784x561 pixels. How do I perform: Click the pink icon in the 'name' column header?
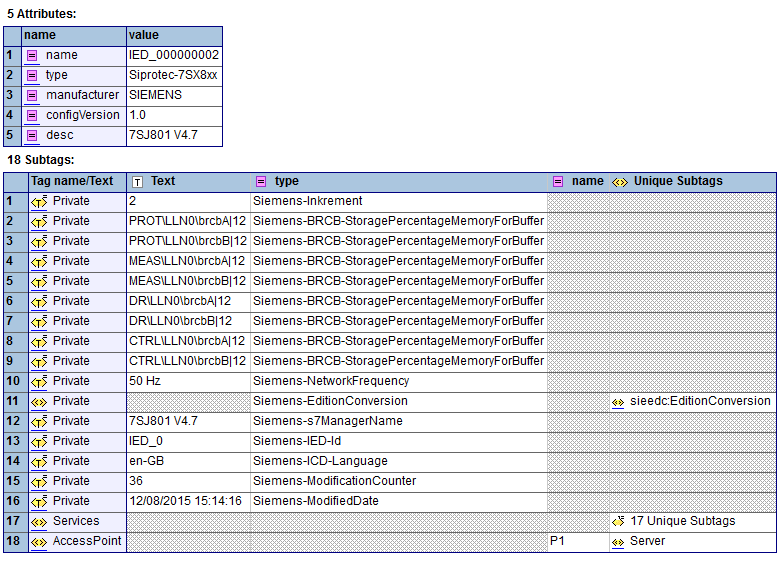point(558,182)
